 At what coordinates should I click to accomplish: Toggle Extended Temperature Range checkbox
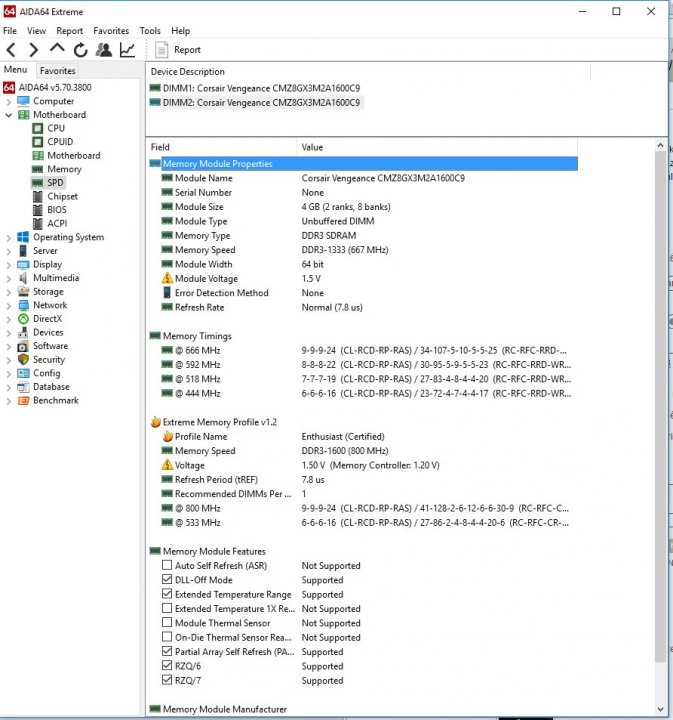click(167, 594)
